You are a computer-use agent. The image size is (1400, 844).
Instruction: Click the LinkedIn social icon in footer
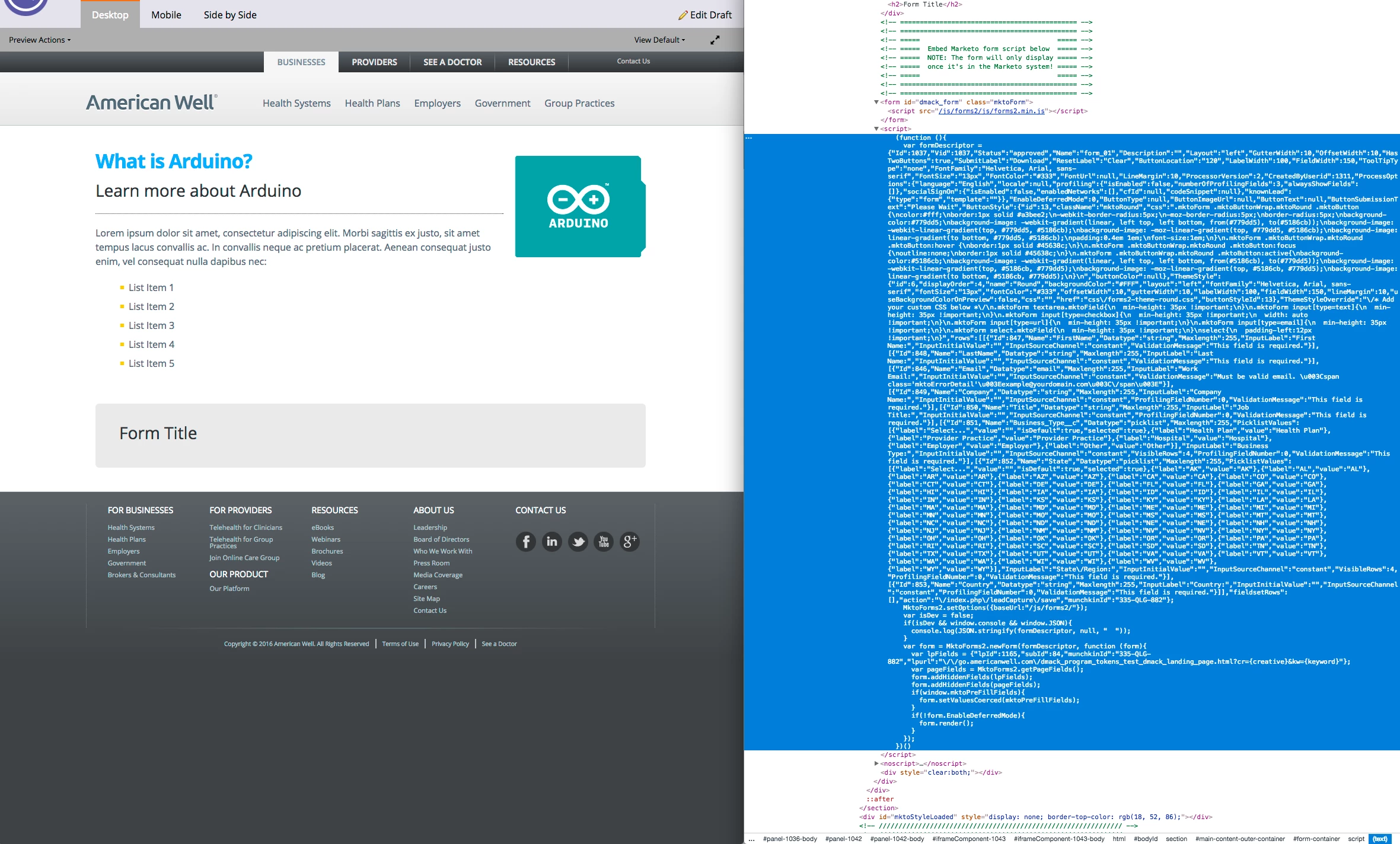551,542
